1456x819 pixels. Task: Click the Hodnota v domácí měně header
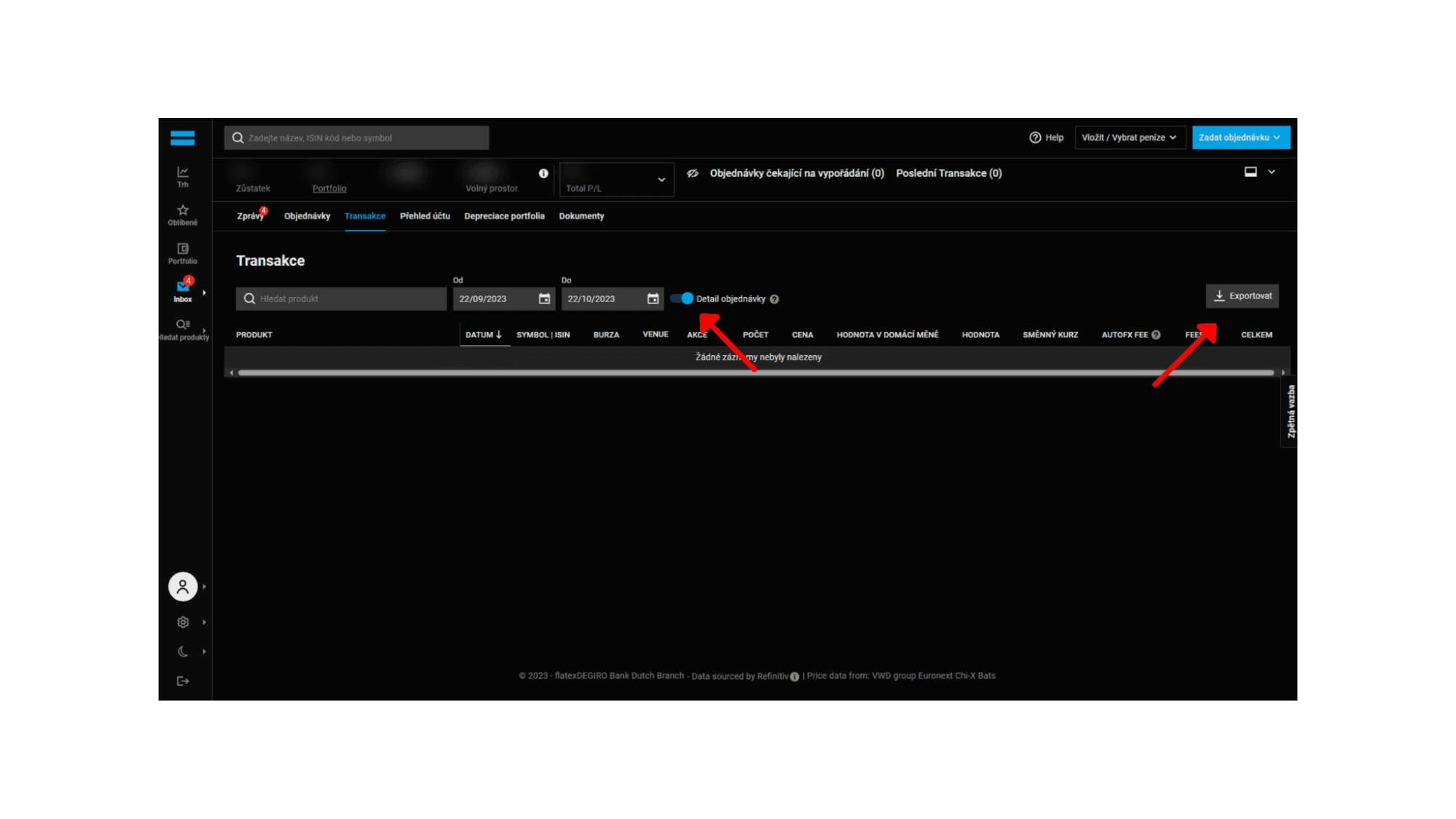[887, 335]
